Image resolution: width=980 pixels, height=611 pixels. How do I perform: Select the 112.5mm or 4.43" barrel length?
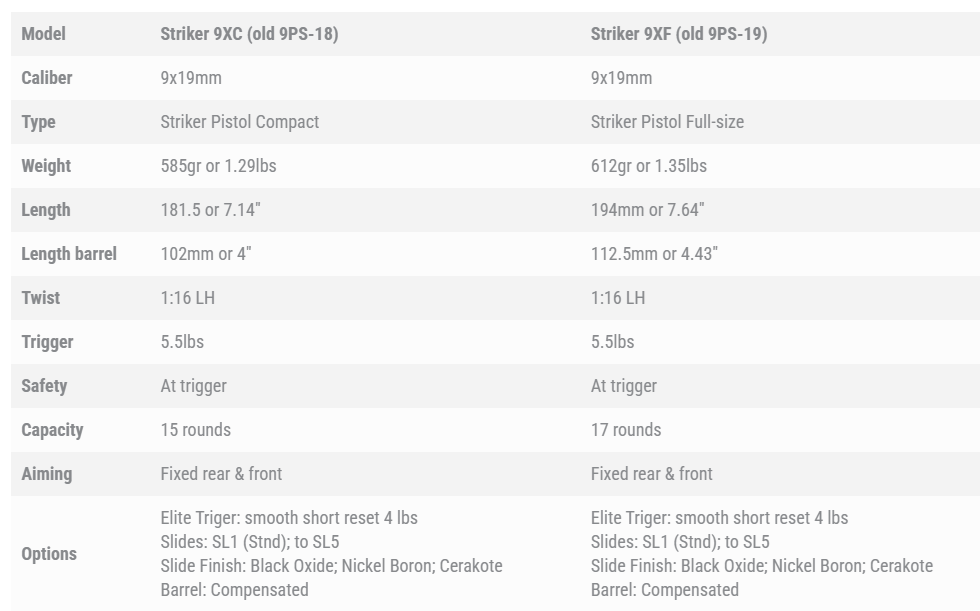pyautogui.click(x=654, y=254)
